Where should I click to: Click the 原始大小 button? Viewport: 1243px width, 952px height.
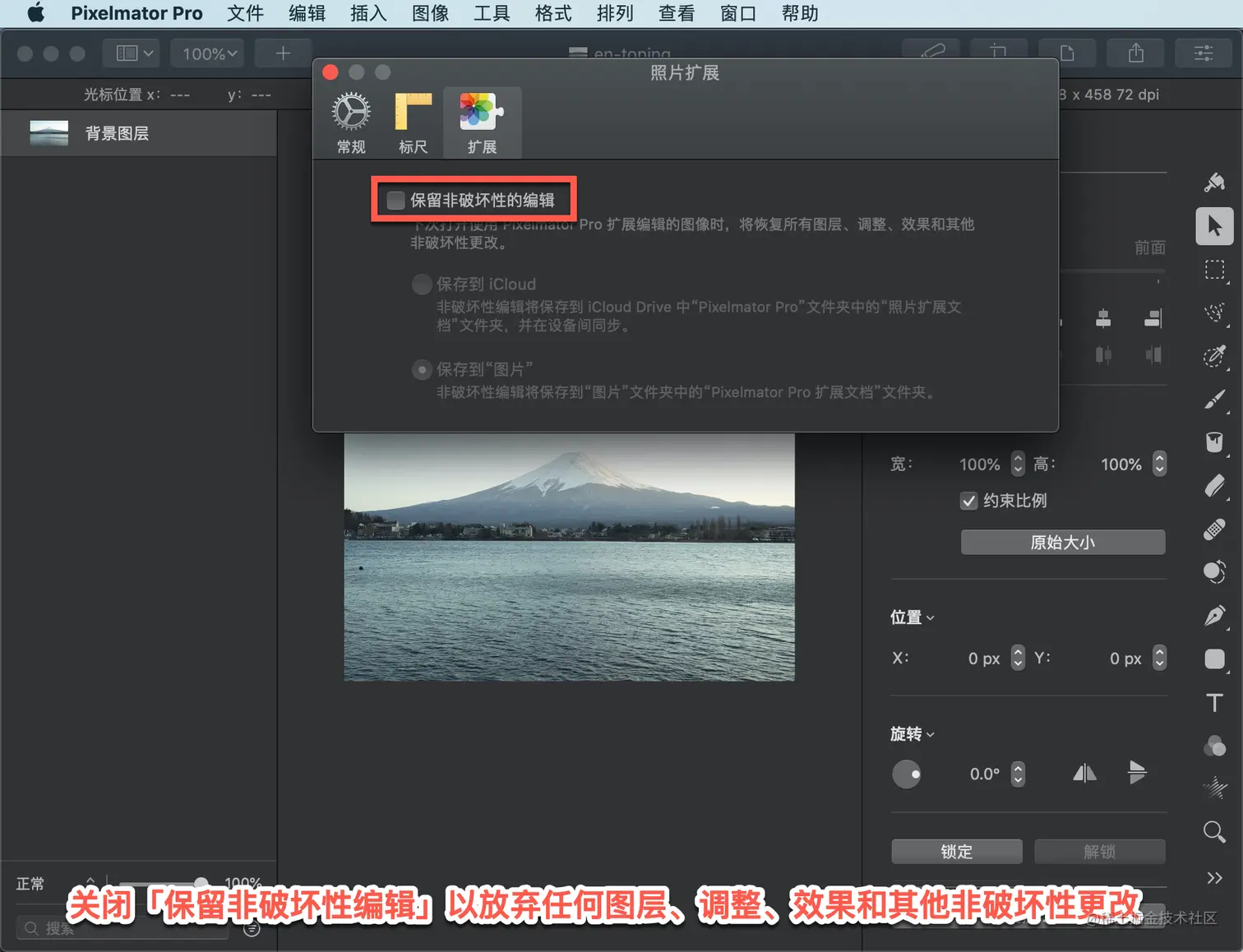[x=1063, y=543]
